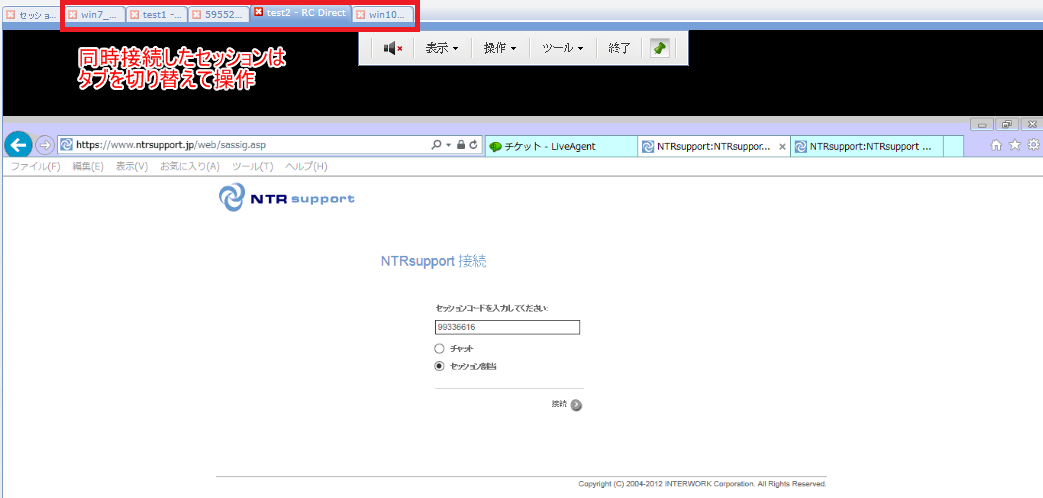This screenshot has width=1043, height=498.
Task: Click the NTRsupport 接続 heading text
Action: pos(434,261)
